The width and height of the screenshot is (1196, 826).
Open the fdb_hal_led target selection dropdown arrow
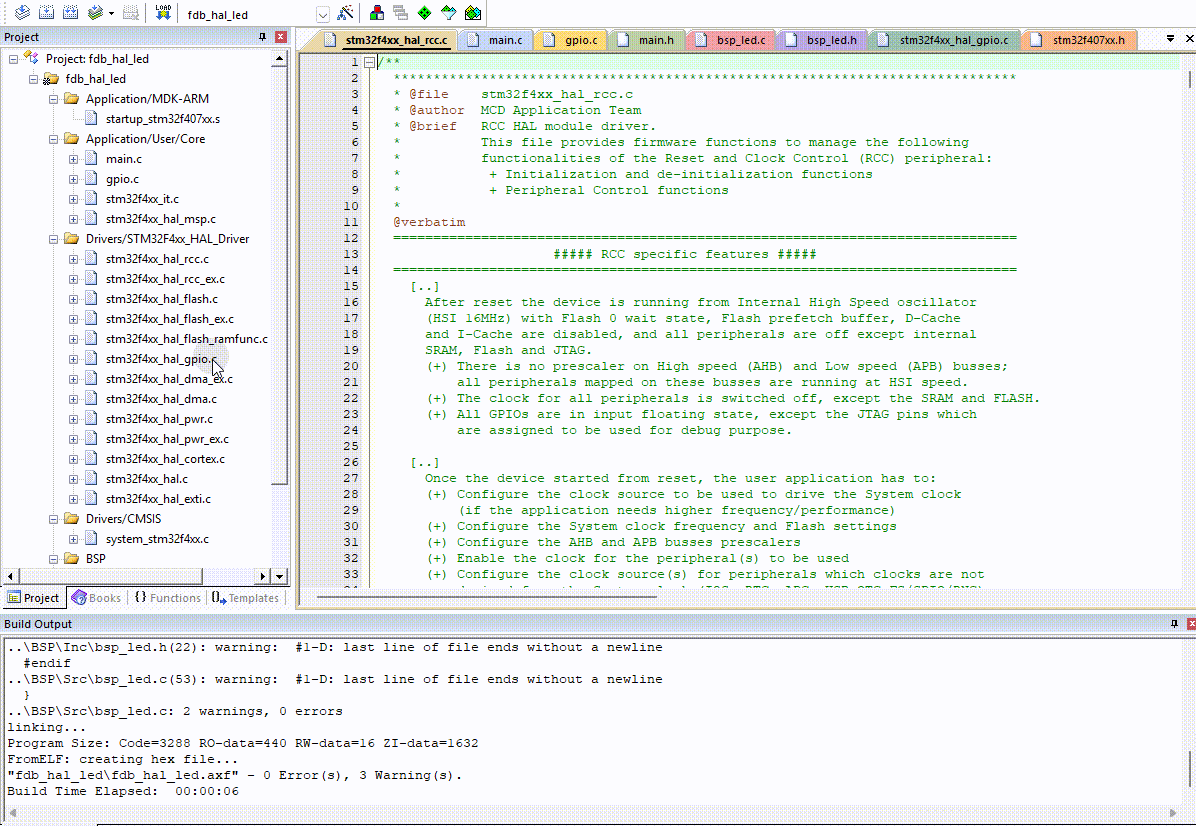[323, 14]
